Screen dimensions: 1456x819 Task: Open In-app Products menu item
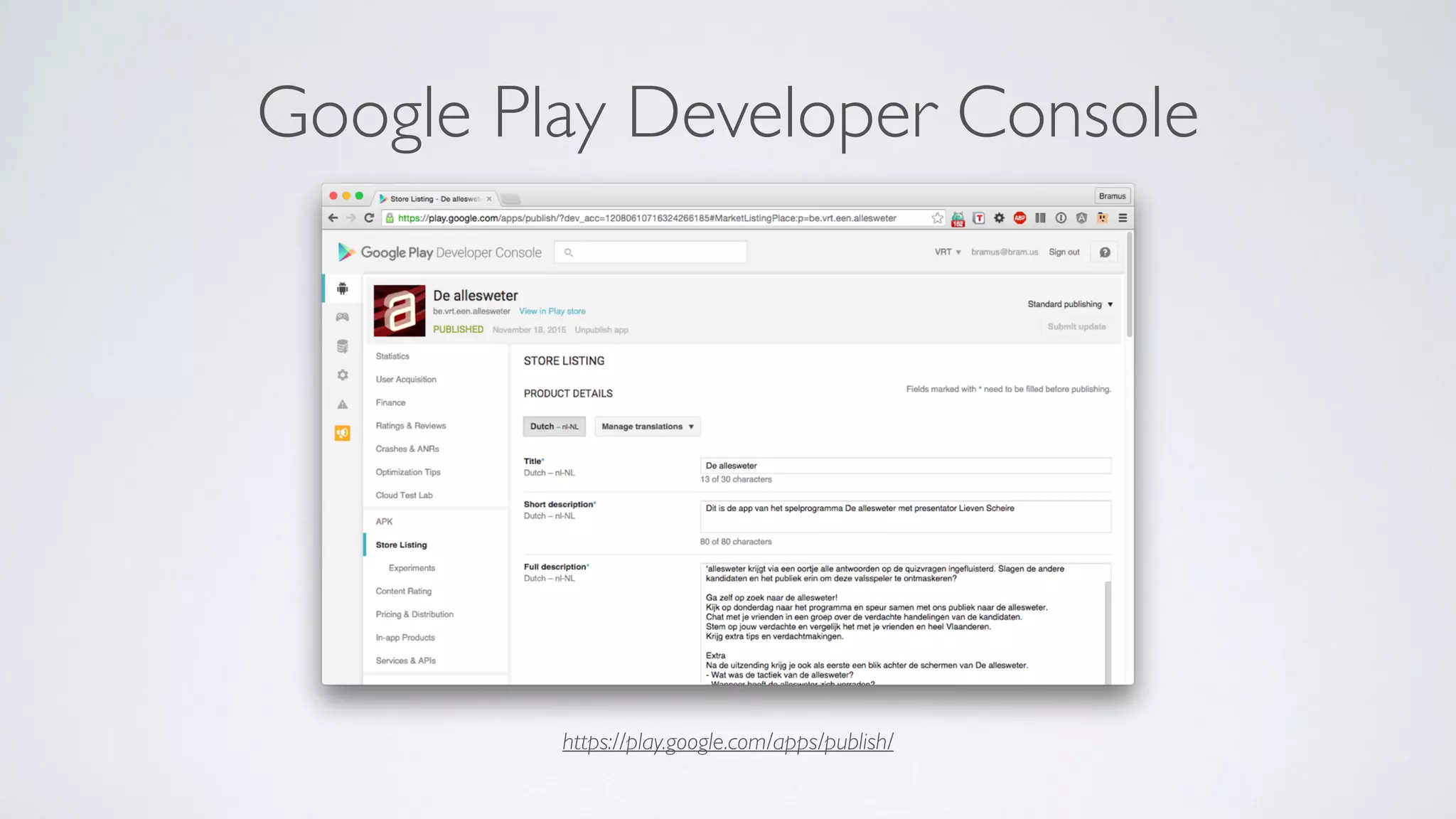pyautogui.click(x=405, y=638)
